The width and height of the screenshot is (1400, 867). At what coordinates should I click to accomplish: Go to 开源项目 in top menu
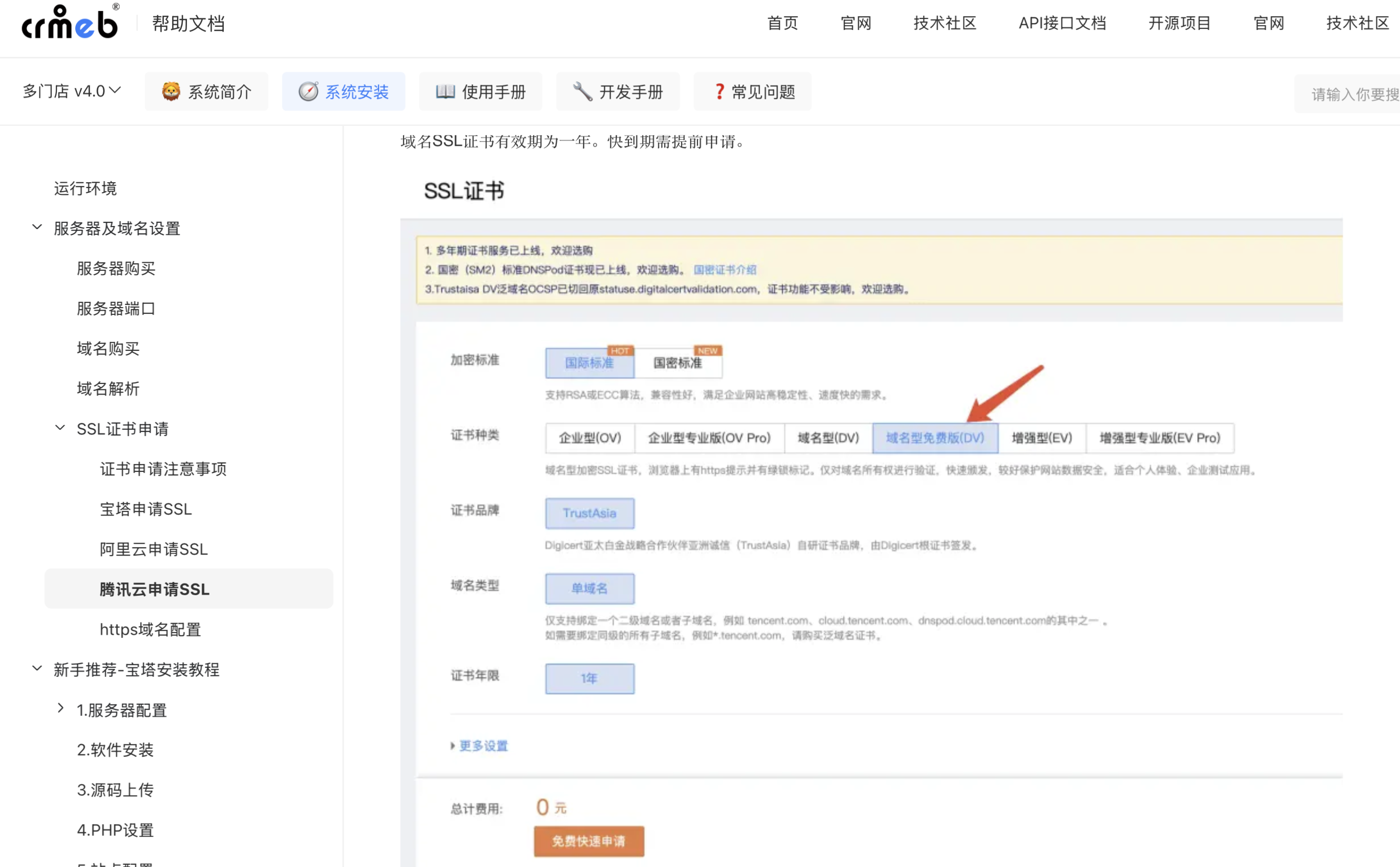[x=1179, y=24]
